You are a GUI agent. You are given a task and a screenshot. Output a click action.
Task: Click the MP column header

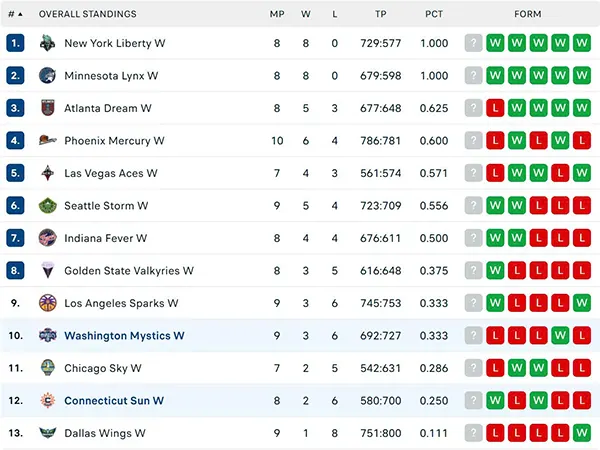coord(277,14)
